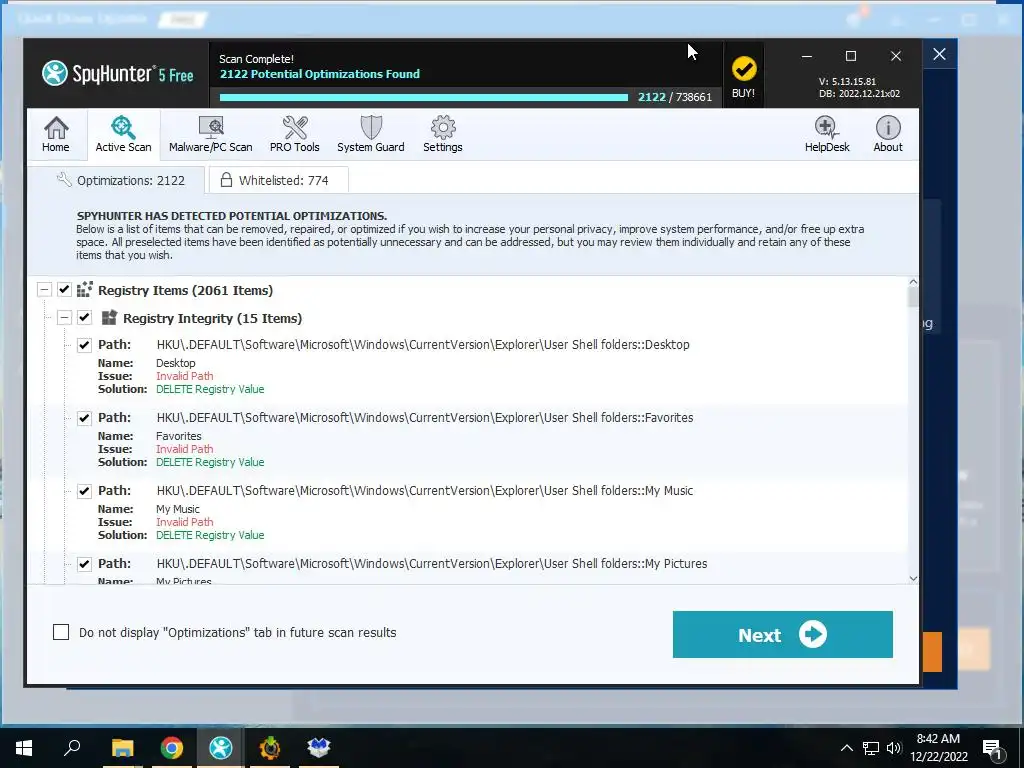Click the Invalid Path issue for Favorites
This screenshot has height=768, width=1024.
[x=184, y=449]
